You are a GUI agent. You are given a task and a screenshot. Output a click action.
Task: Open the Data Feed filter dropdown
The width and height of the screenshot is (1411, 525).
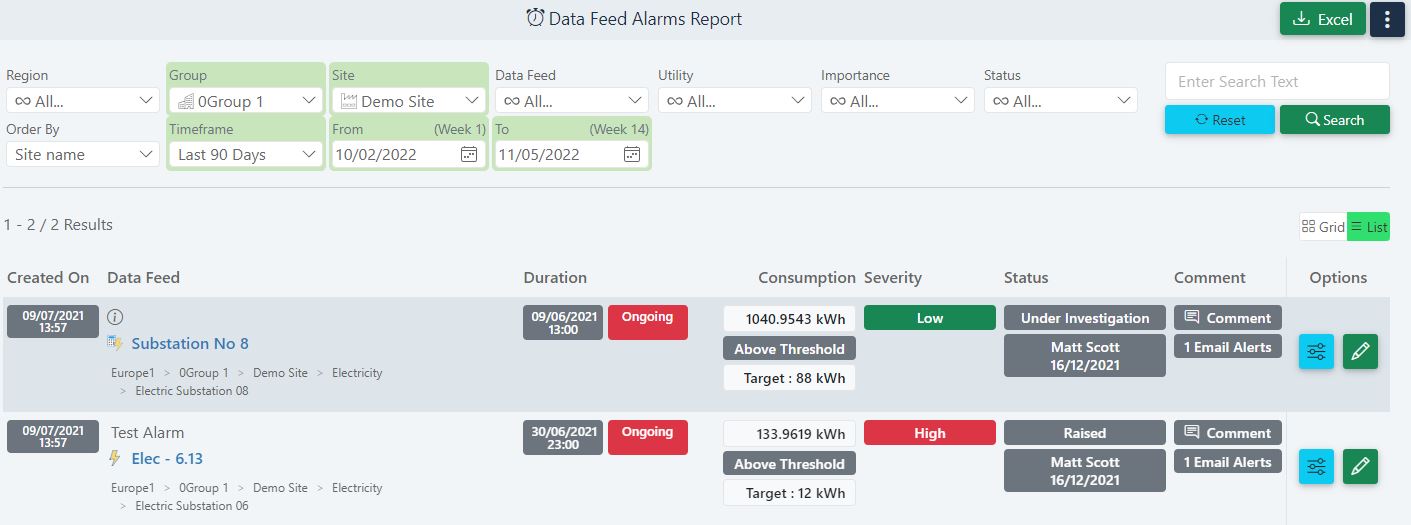(x=572, y=101)
